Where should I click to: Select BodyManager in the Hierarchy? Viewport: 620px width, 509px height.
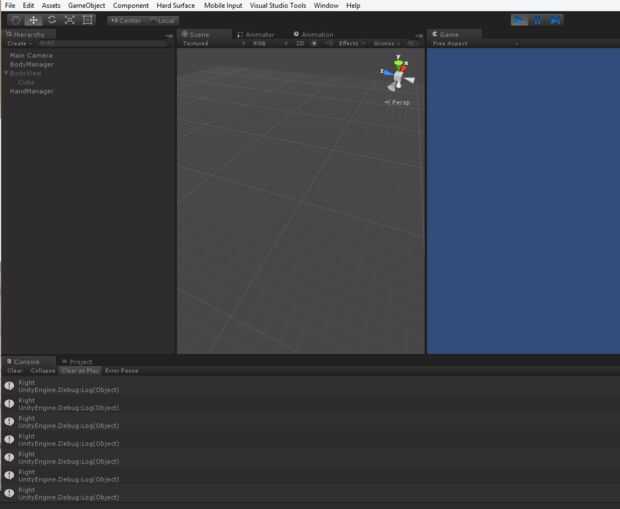[x=32, y=64]
